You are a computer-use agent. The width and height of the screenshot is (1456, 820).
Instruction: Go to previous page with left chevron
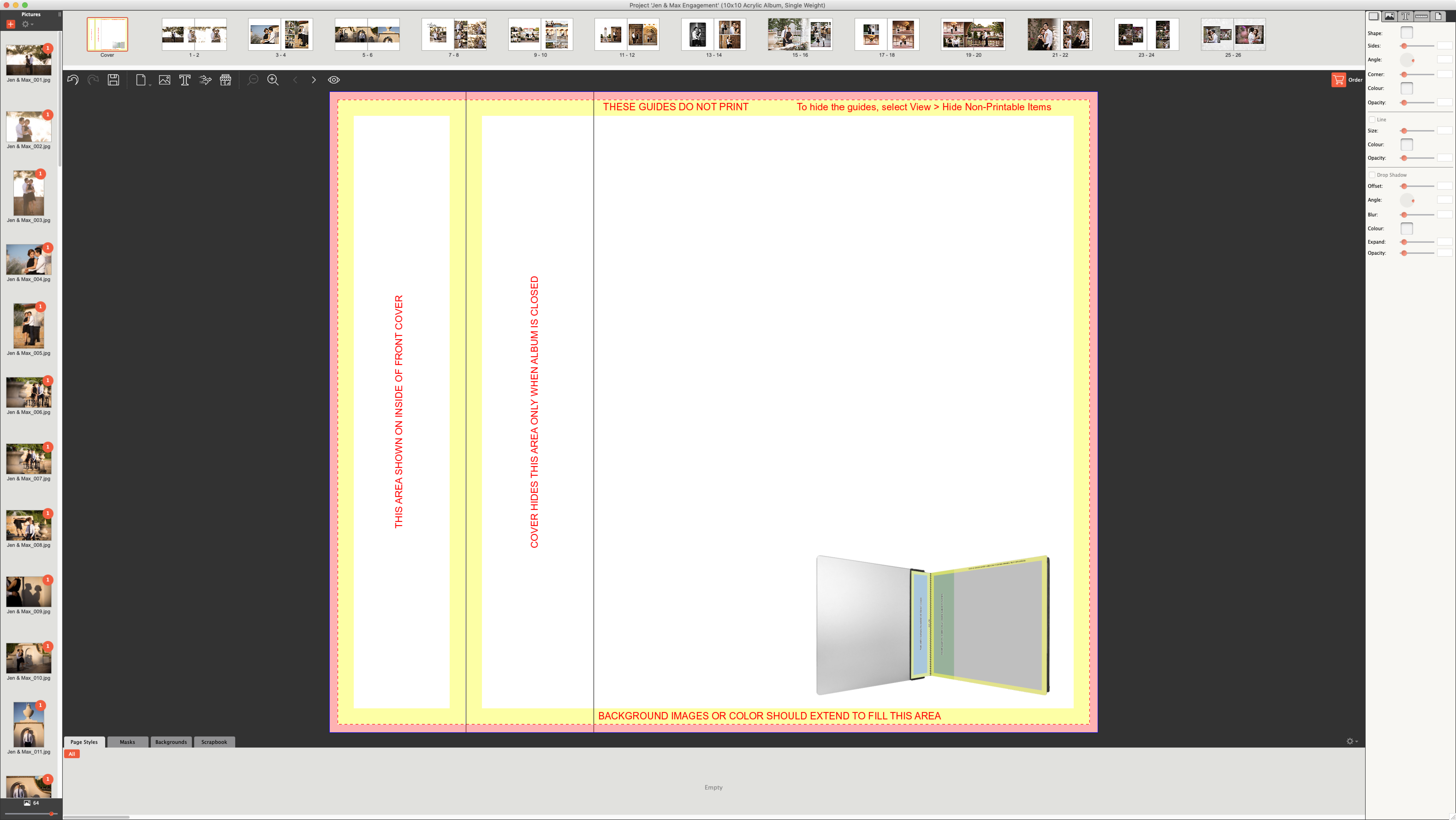294,80
